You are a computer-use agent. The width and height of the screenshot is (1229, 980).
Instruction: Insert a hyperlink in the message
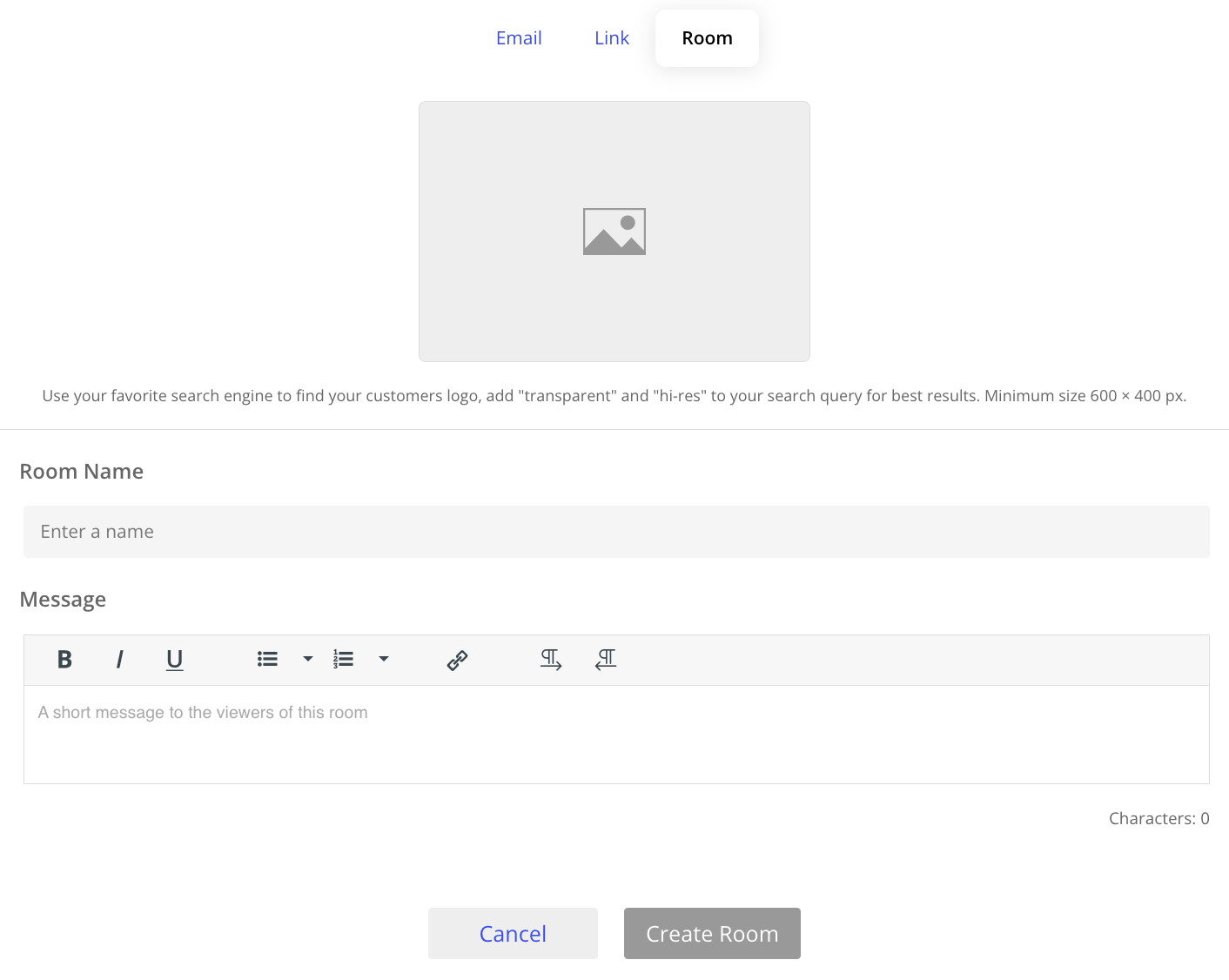456,660
